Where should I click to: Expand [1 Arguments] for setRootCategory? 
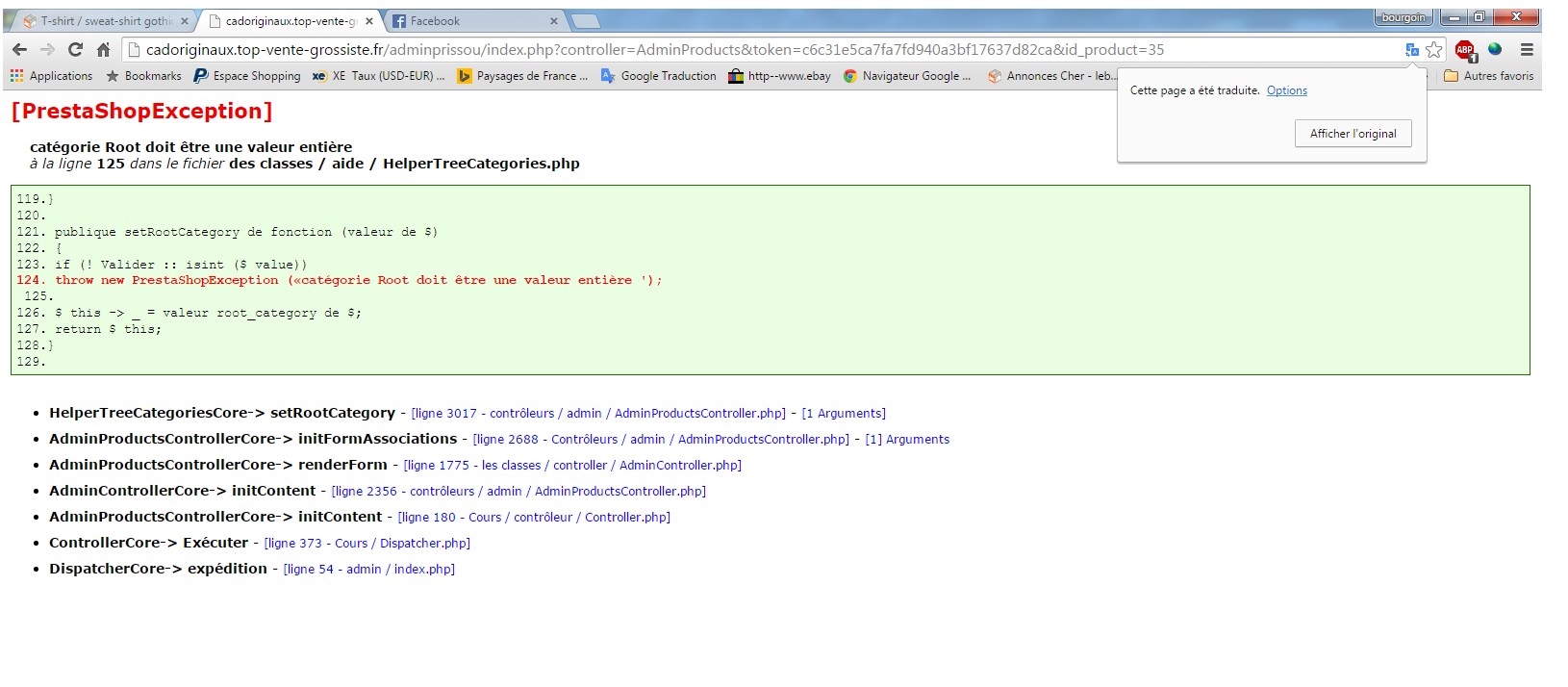[x=844, y=414]
